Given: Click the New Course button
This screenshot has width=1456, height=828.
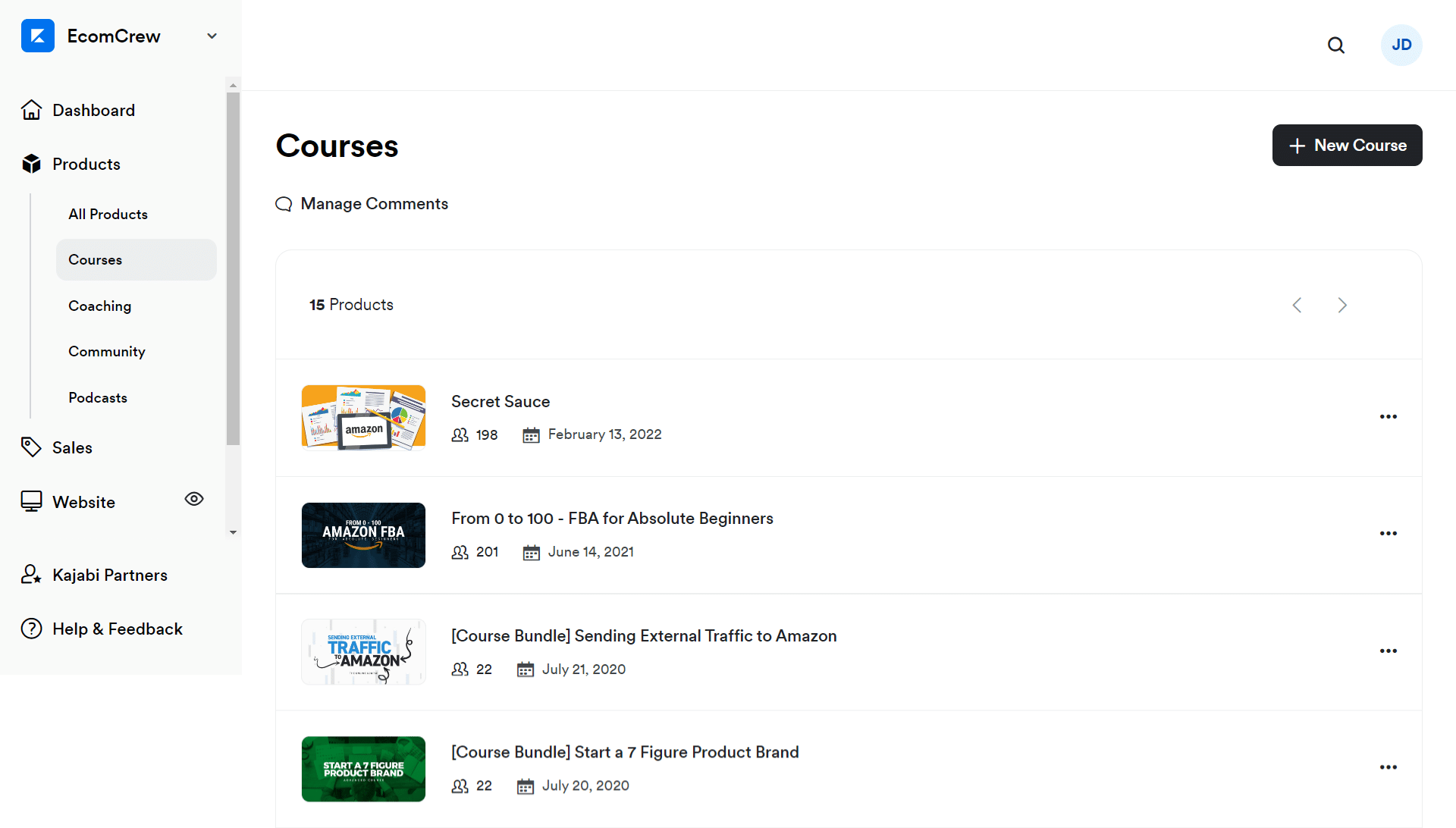Looking at the screenshot, I should pyautogui.click(x=1347, y=145).
